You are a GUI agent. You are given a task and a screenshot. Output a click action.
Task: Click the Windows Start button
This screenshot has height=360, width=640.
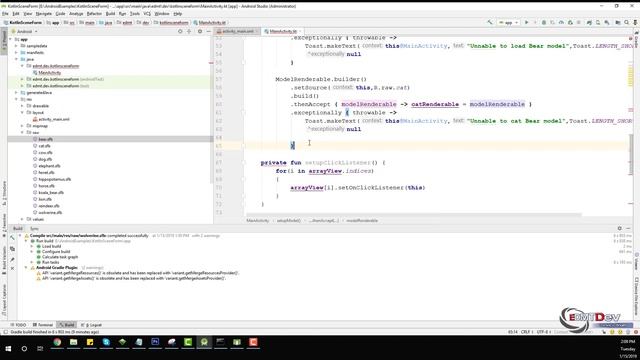click(8, 349)
